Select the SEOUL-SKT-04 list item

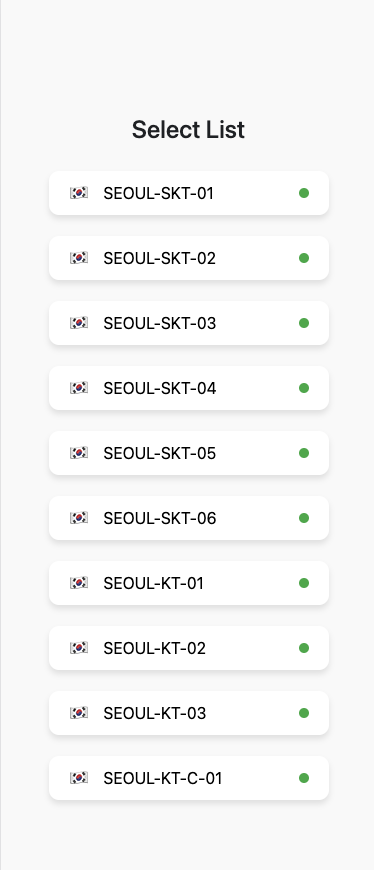(189, 388)
